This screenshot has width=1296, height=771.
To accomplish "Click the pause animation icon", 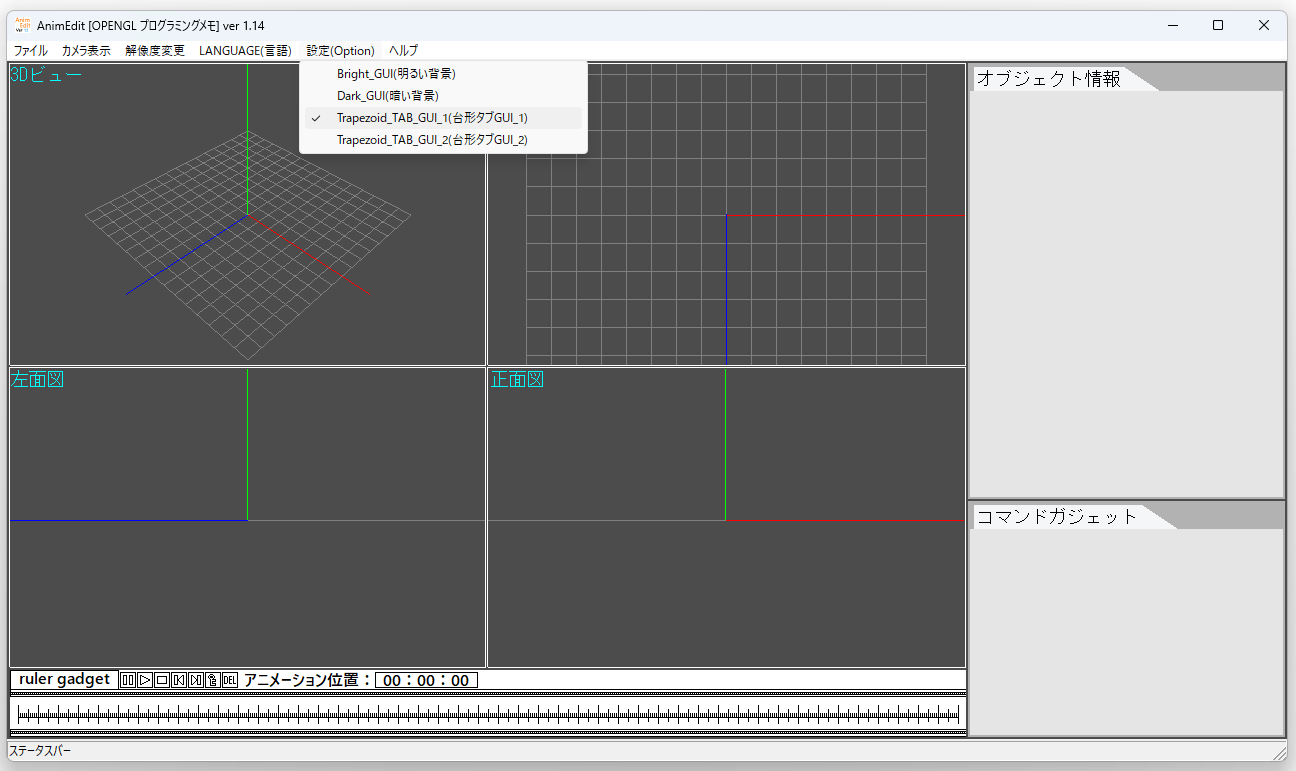I will pos(128,680).
